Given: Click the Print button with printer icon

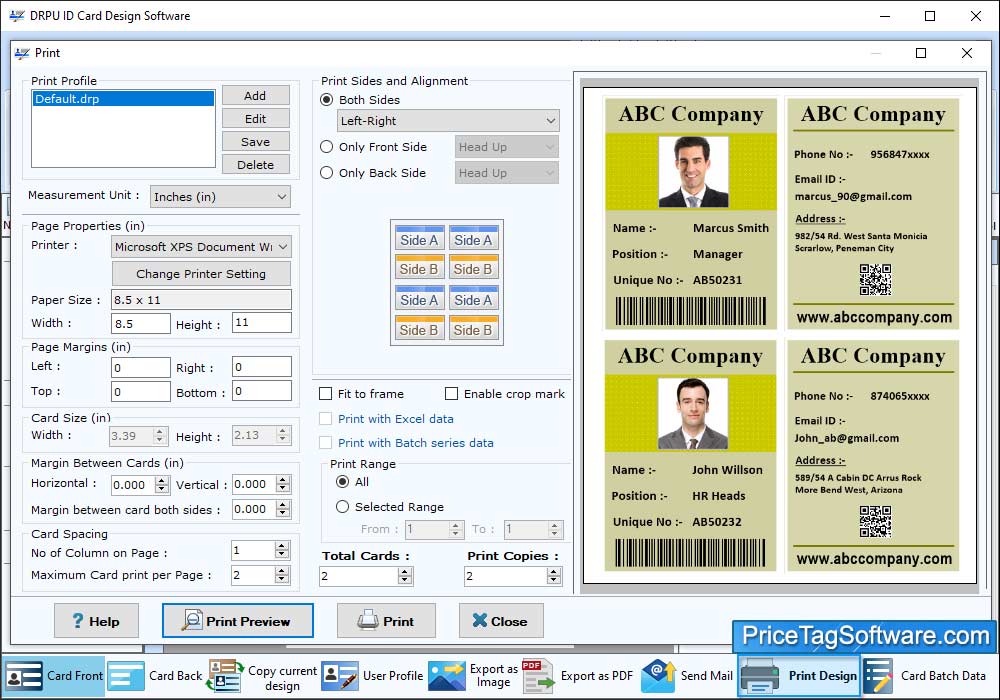Looking at the screenshot, I should click(x=386, y=620).
